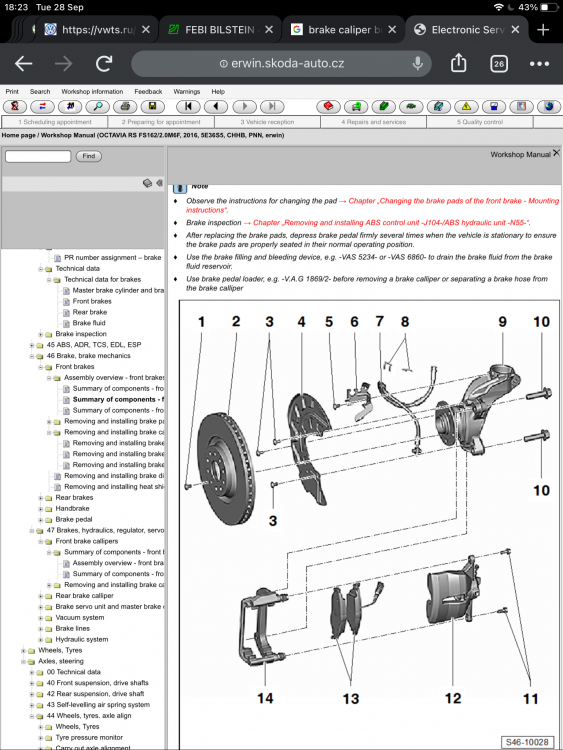Click the search text field beside Find
The width and height of the screenshot is (563, 750).
(x=38, y=156)
